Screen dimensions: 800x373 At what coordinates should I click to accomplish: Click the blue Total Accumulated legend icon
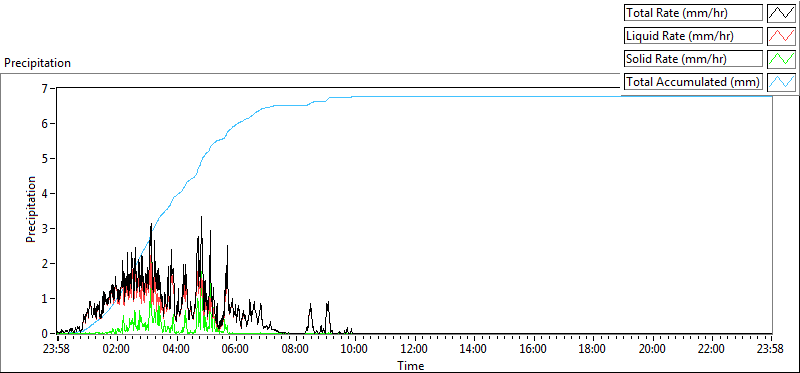[x=781, y=82]
